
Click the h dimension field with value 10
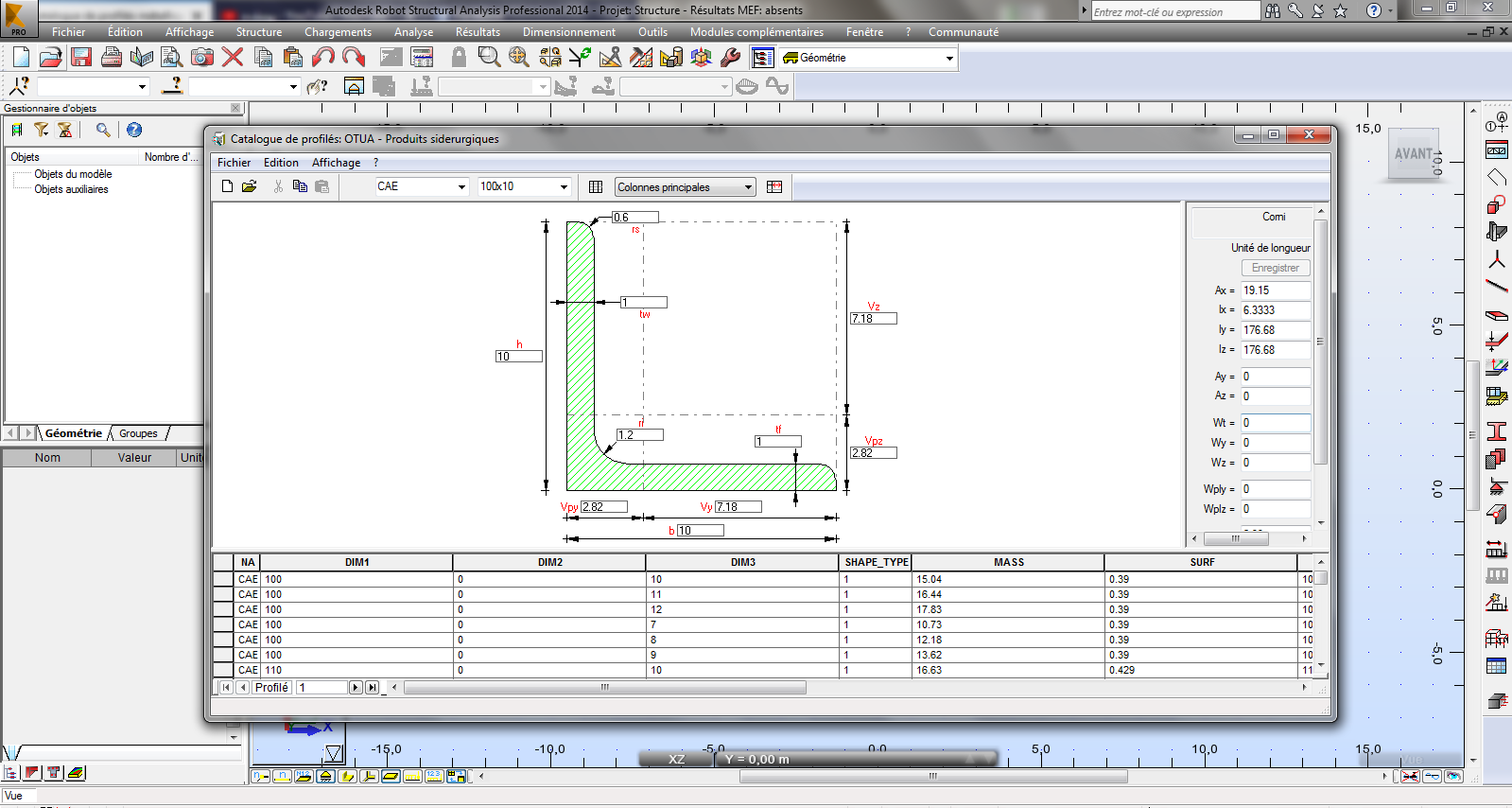(519, 357)
